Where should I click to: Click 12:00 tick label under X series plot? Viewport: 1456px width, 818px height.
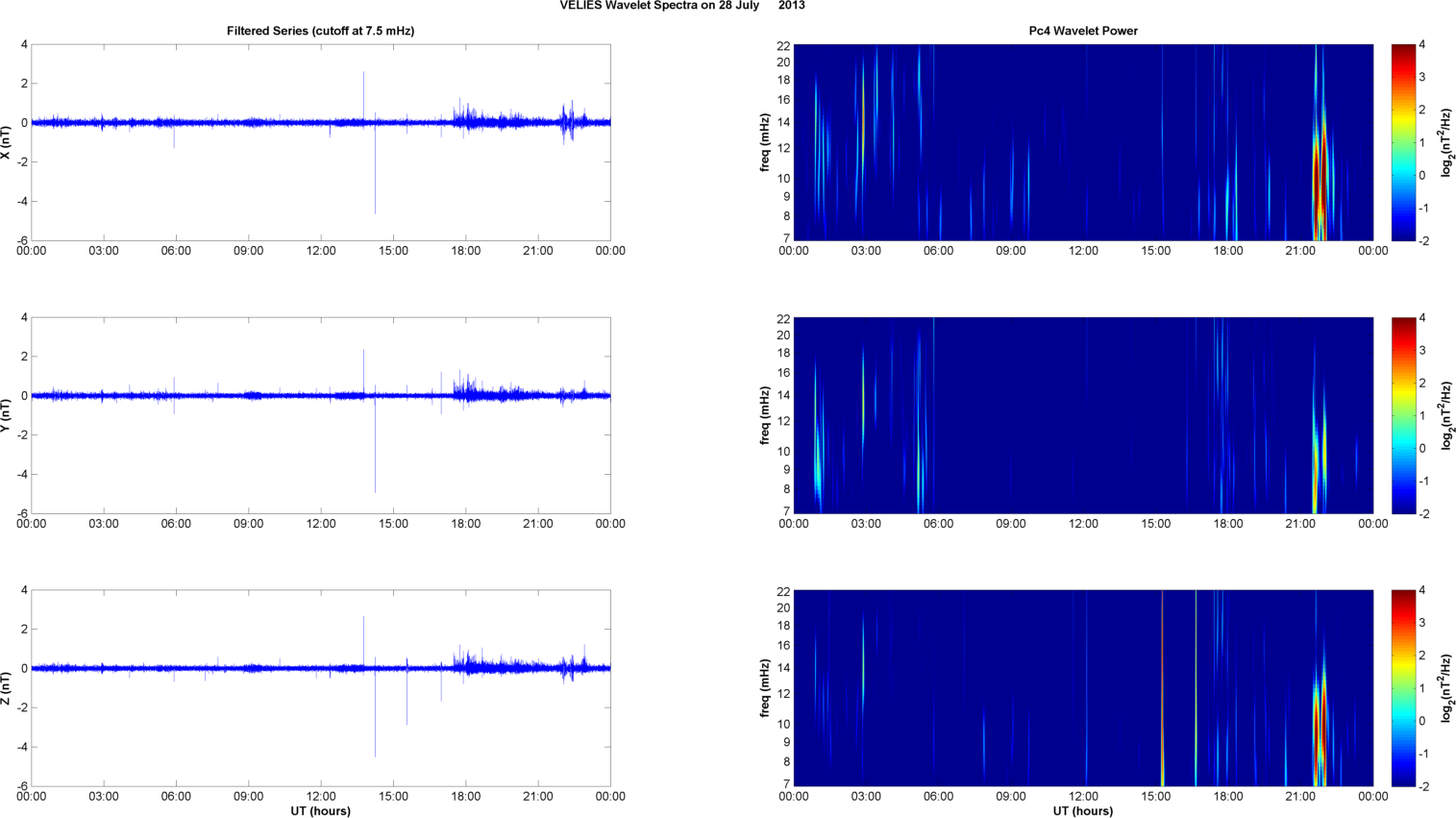321,251
